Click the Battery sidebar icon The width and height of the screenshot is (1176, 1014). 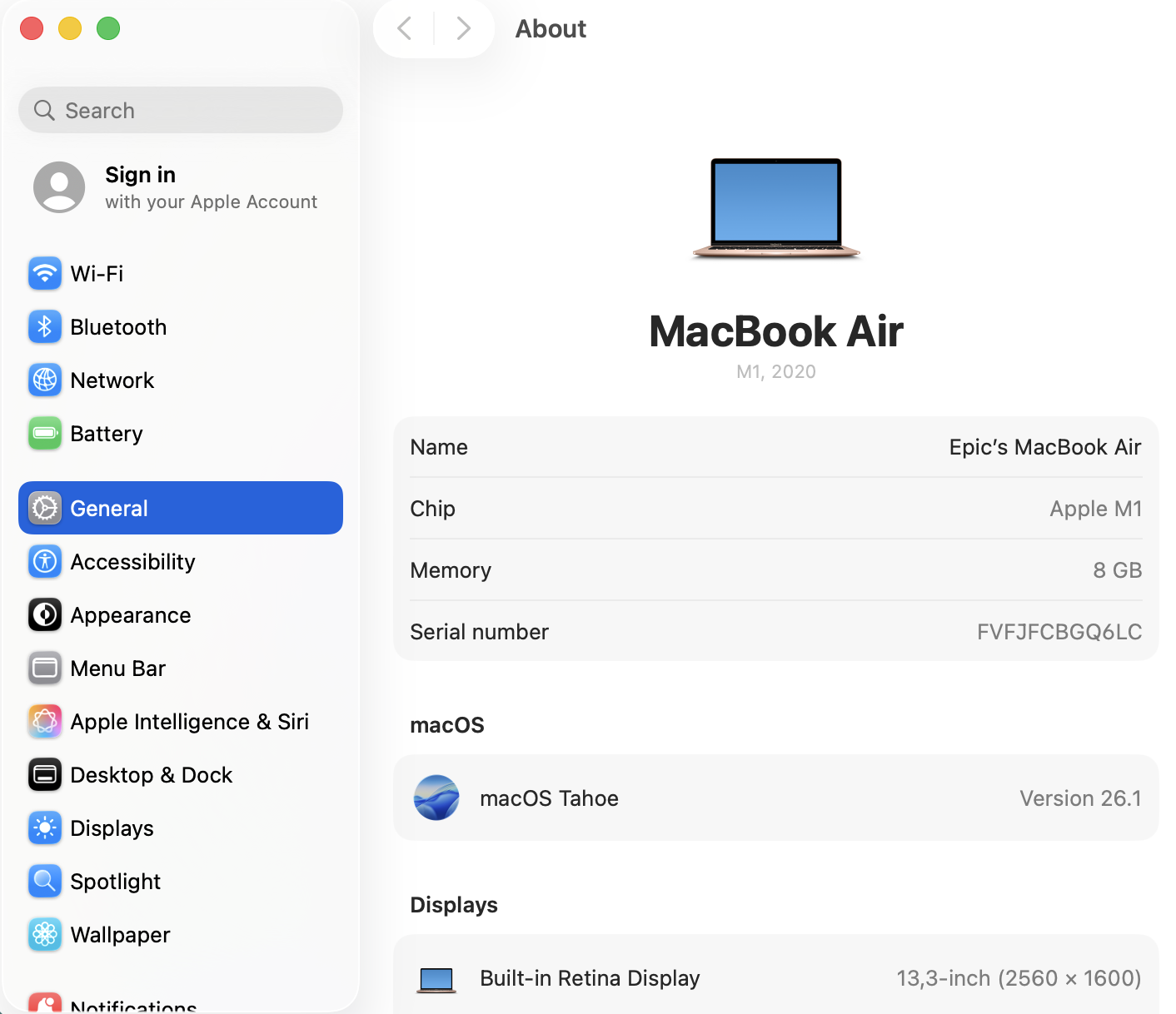point(45,433)
